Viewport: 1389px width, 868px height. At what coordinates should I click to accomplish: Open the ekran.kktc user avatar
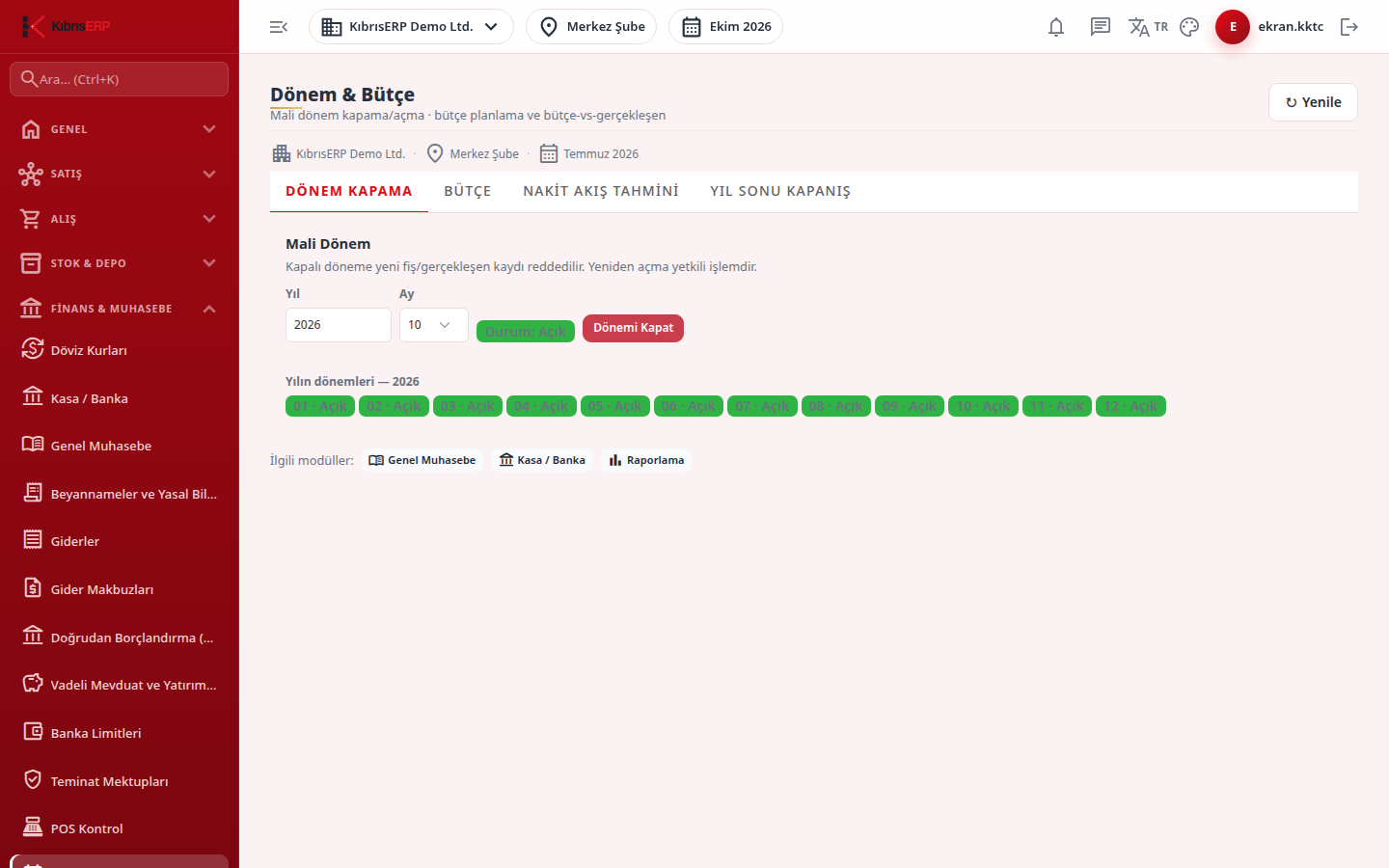1233,27
